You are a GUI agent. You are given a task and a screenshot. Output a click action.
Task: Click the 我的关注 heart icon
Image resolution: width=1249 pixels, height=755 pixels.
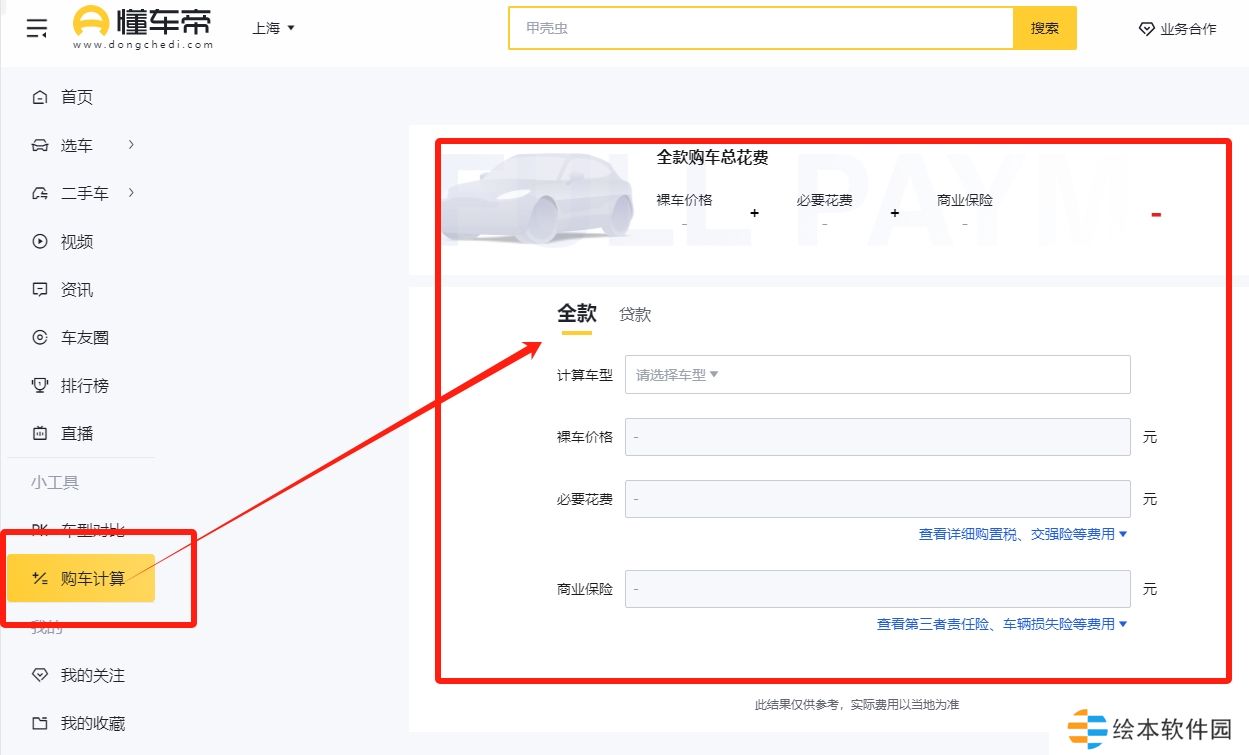40,675
